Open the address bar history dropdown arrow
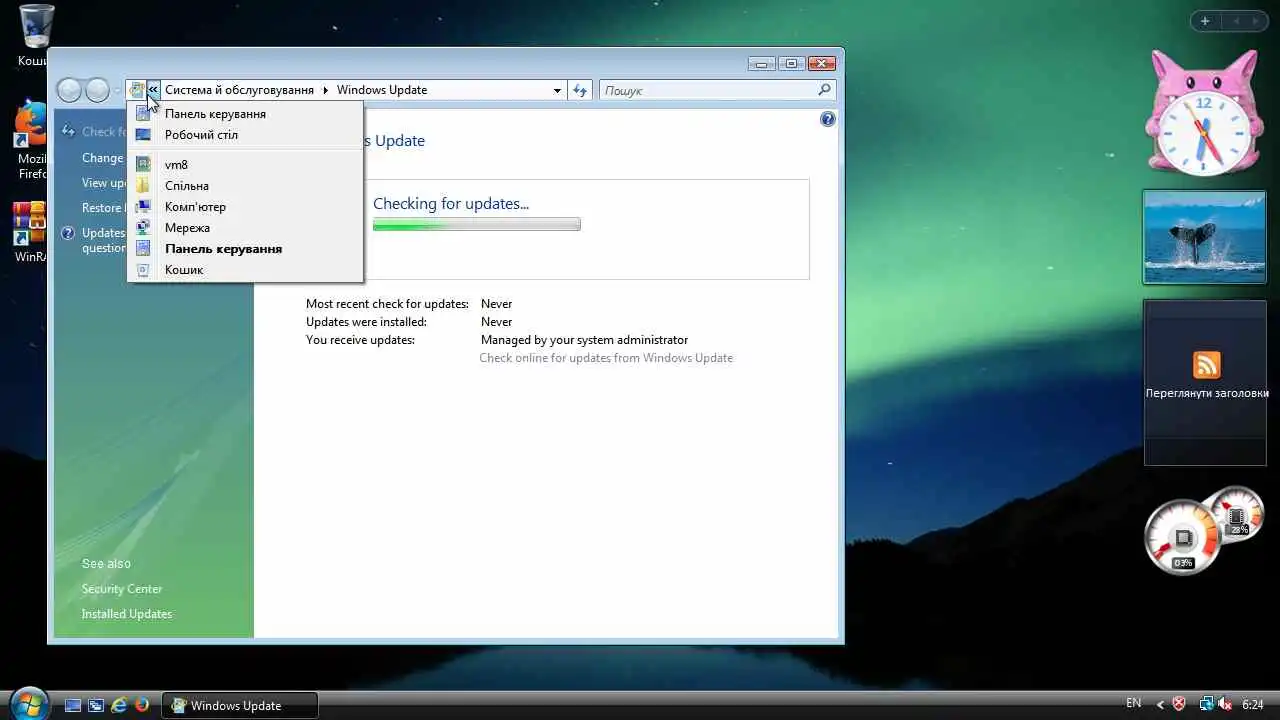This screenshot has height=720, width=1280. tap(557, 90)
